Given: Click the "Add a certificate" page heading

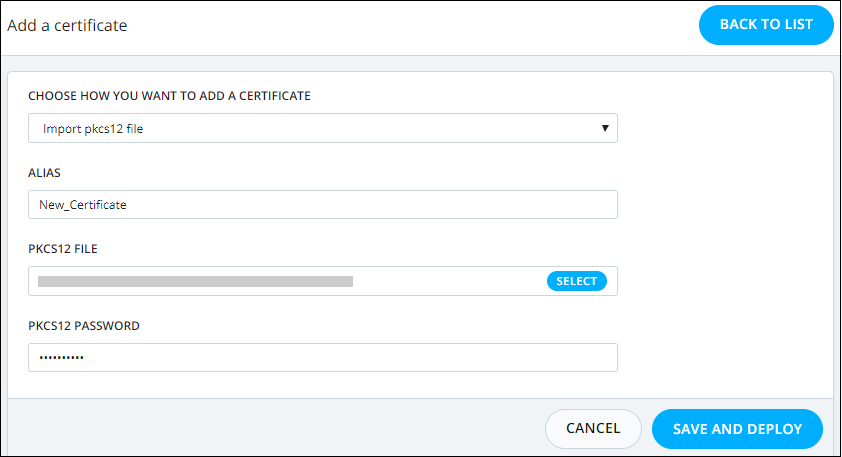Looking at the screenshot, I should (x=67, y=25).
